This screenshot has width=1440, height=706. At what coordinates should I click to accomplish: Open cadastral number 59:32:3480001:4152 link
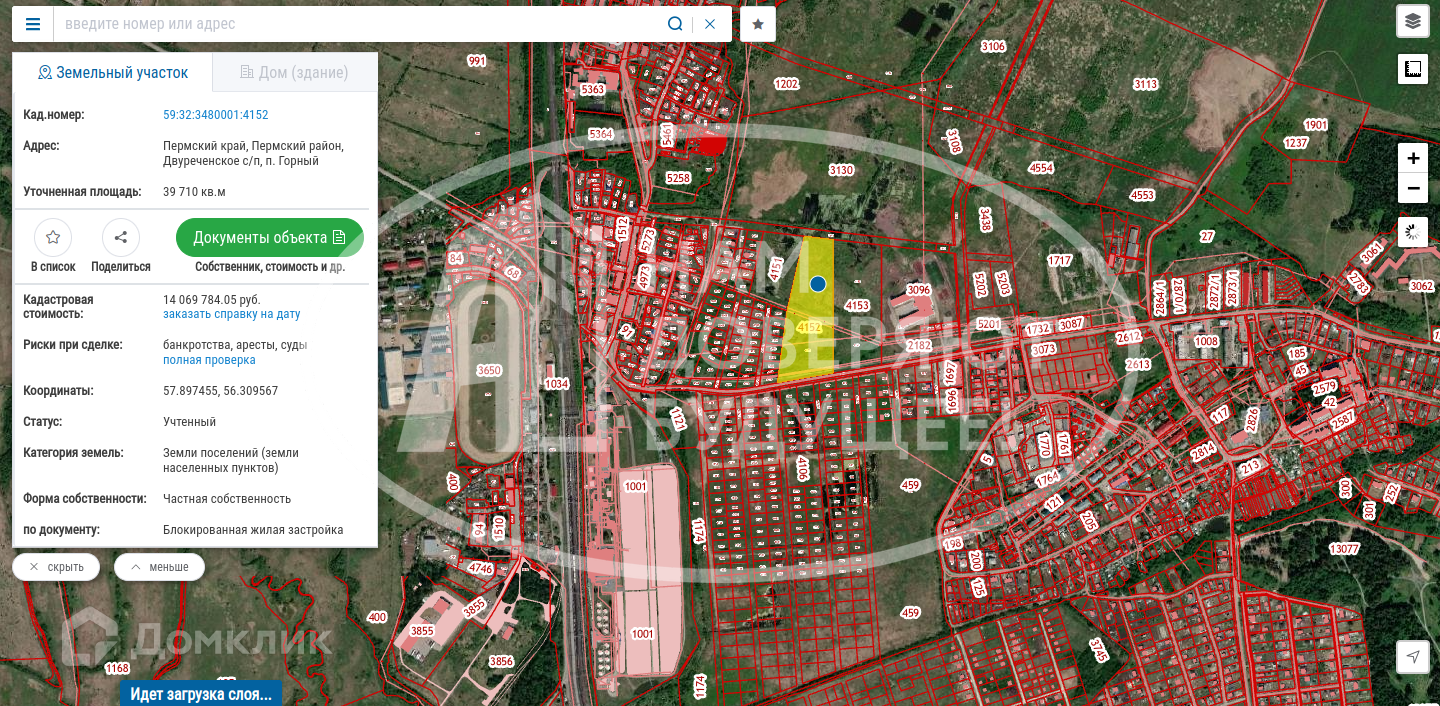click(215, 115)
